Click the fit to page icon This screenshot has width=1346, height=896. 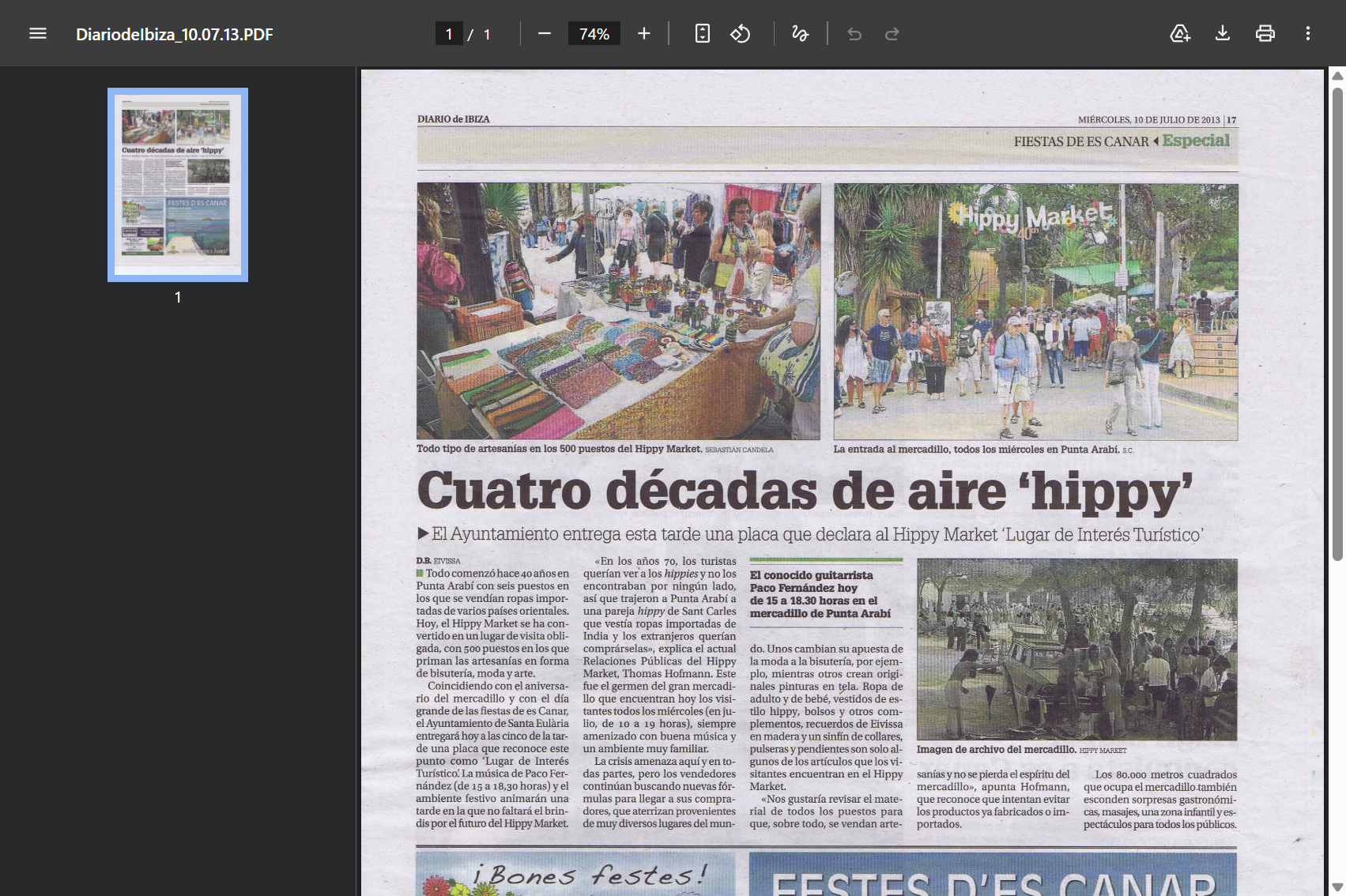tap(702, 34)
